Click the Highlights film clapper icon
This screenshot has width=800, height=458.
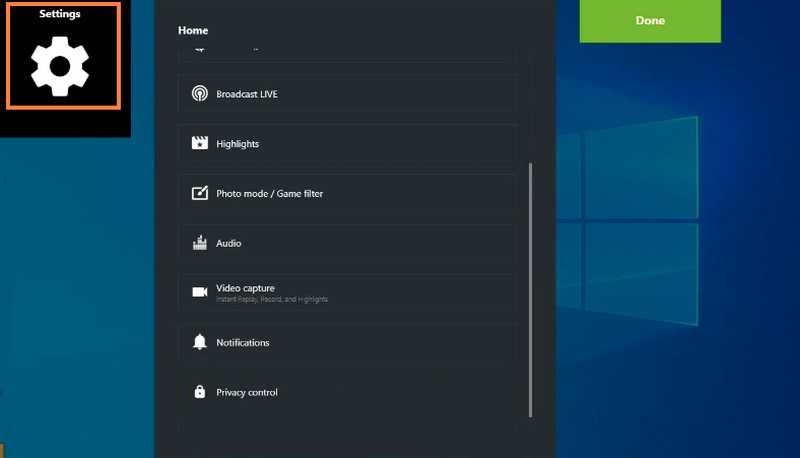(199, 144)
